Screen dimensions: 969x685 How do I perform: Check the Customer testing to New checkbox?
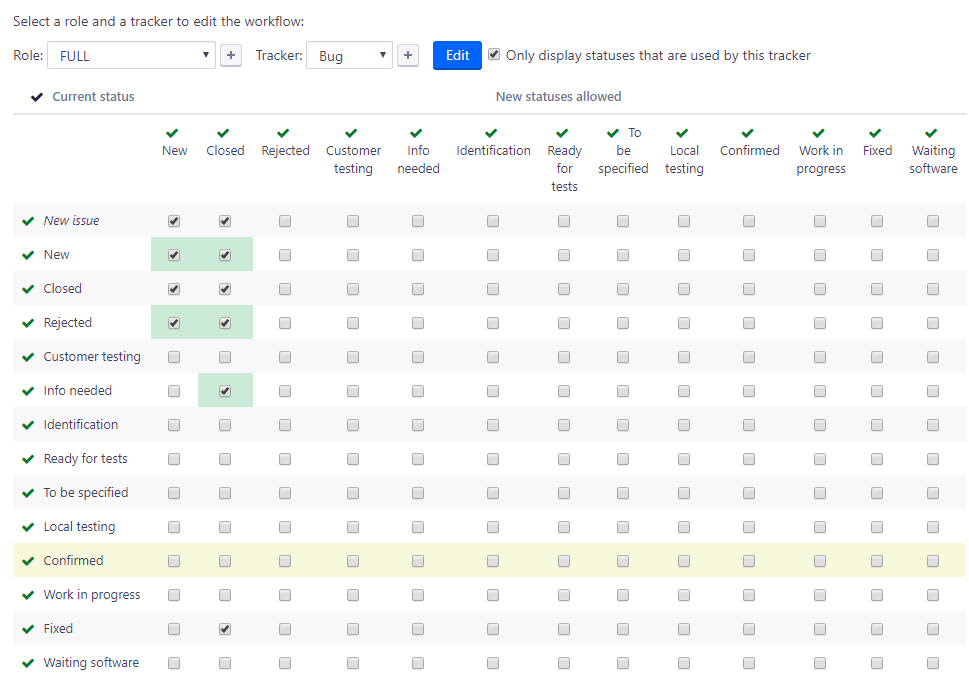coord(174,357)
